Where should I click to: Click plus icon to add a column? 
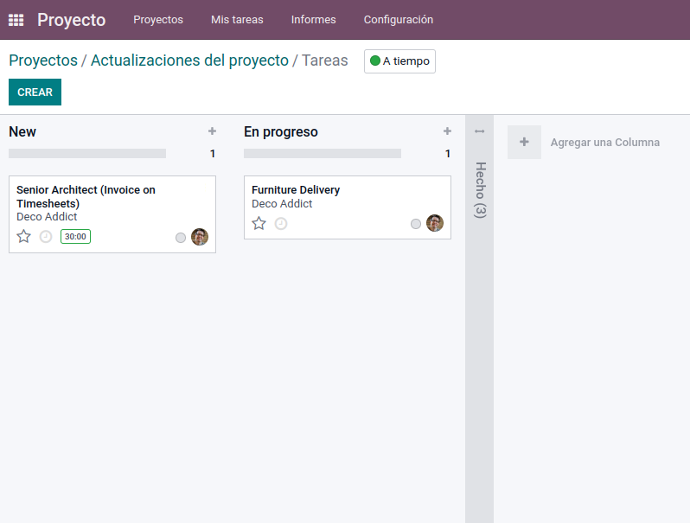pyautogui.click(x=524, y=142)
